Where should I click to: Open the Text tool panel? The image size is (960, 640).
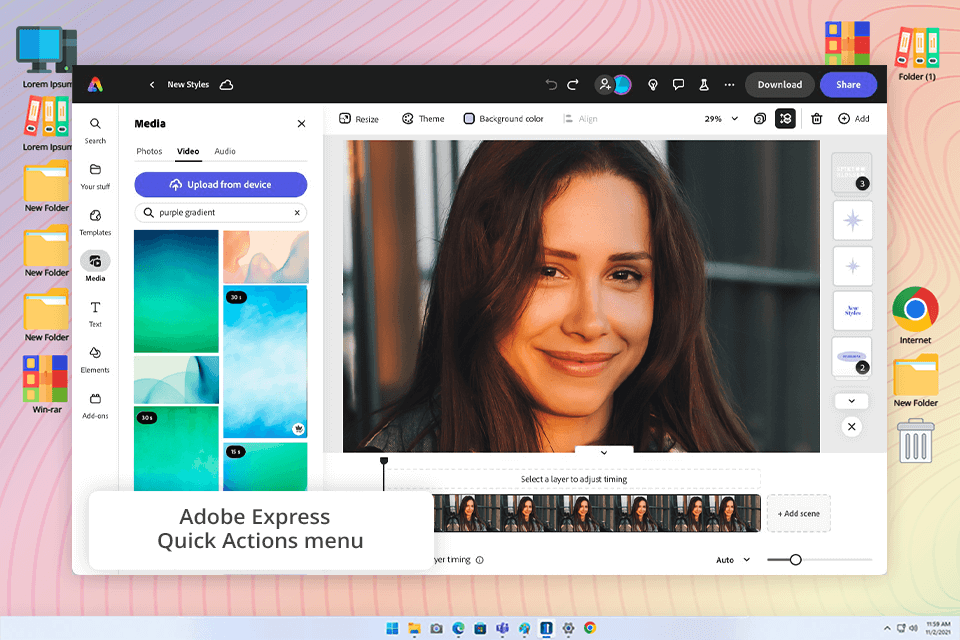tap(95, 314)
